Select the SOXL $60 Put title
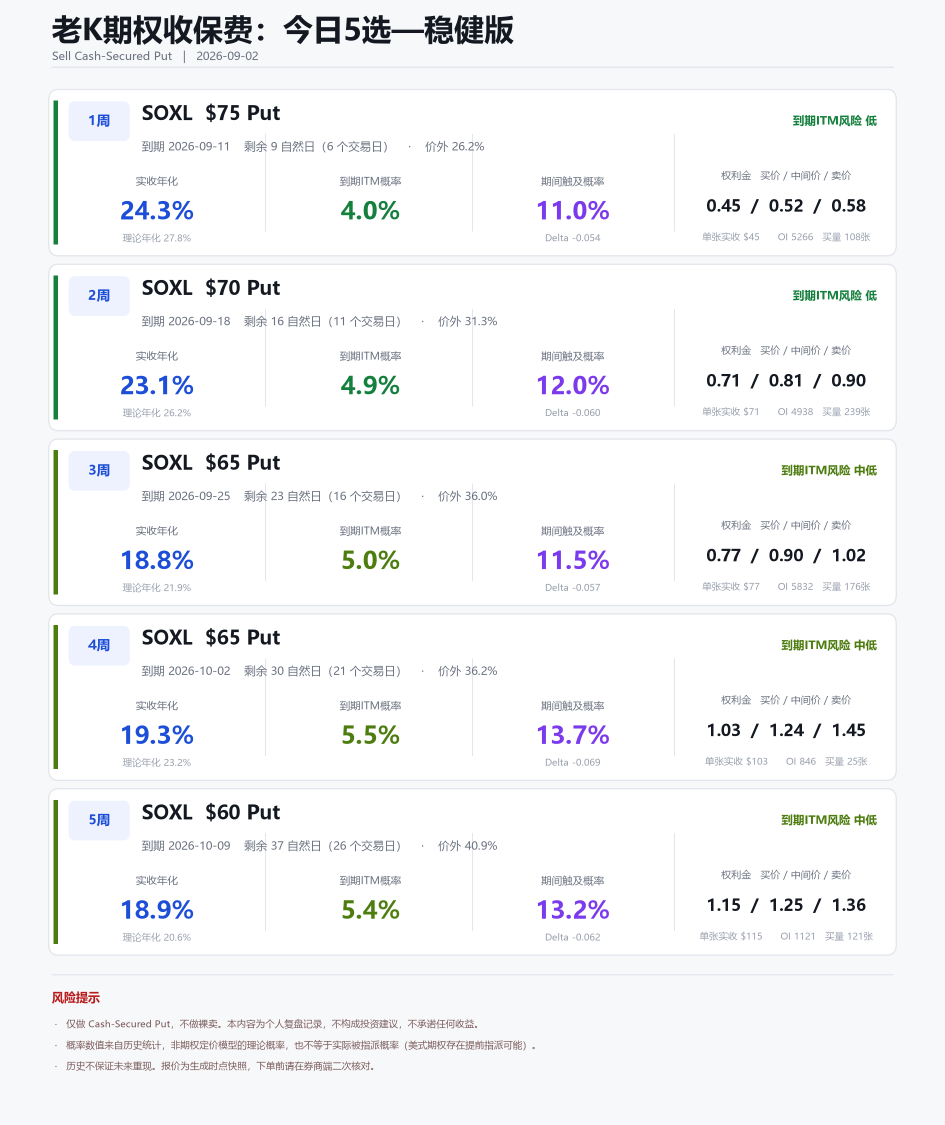945x1125 pixels. pos(211,813)
